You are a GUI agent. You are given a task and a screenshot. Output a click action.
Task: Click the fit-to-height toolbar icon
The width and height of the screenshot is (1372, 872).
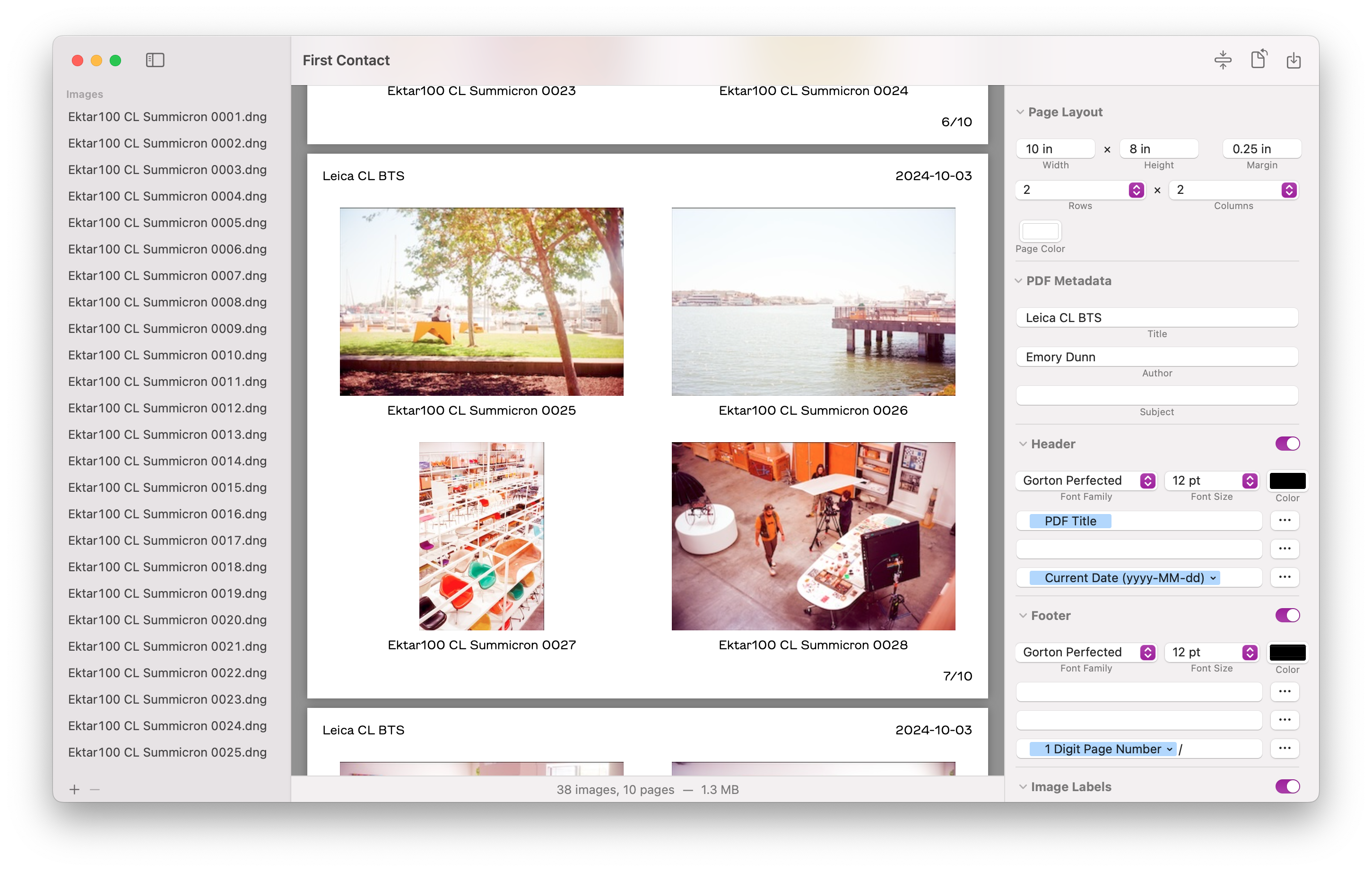point(1223,60)
